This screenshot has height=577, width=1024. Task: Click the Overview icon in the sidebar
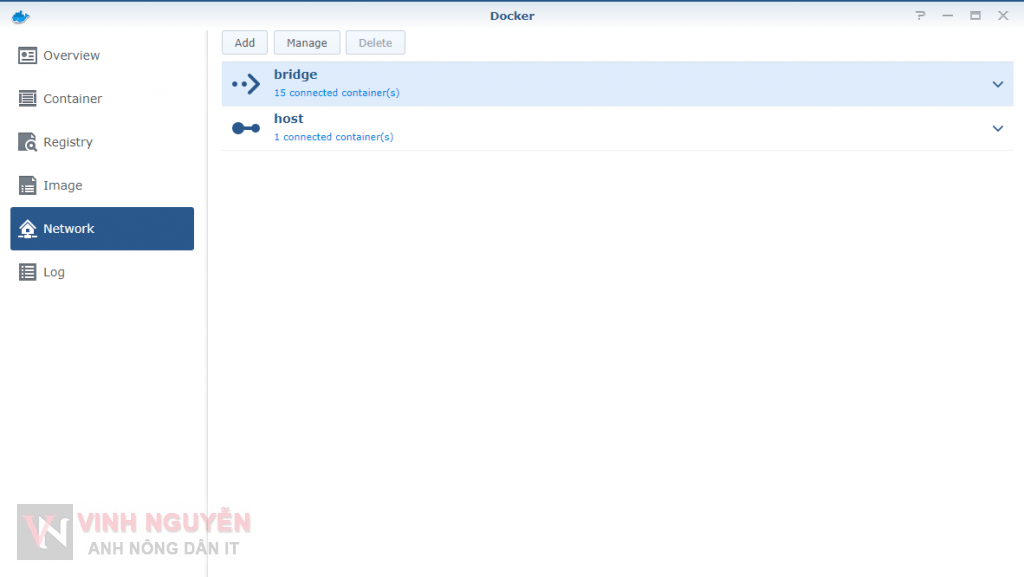point(28,56)
